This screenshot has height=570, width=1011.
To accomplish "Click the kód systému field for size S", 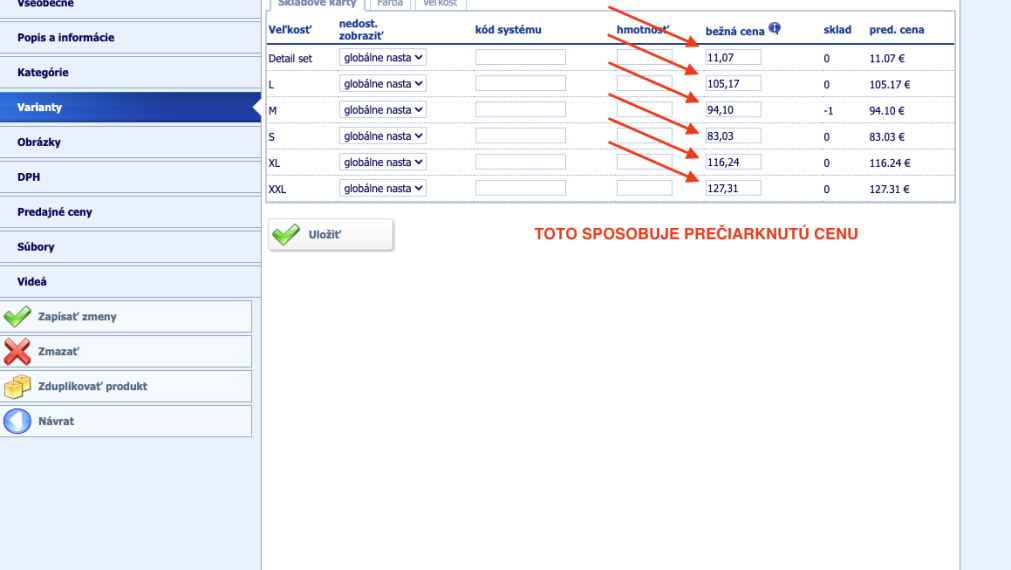I will point(520,136).
